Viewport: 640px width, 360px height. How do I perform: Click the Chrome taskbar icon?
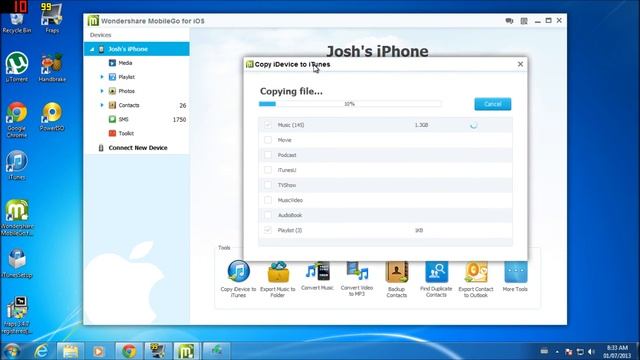coord(129,351)
